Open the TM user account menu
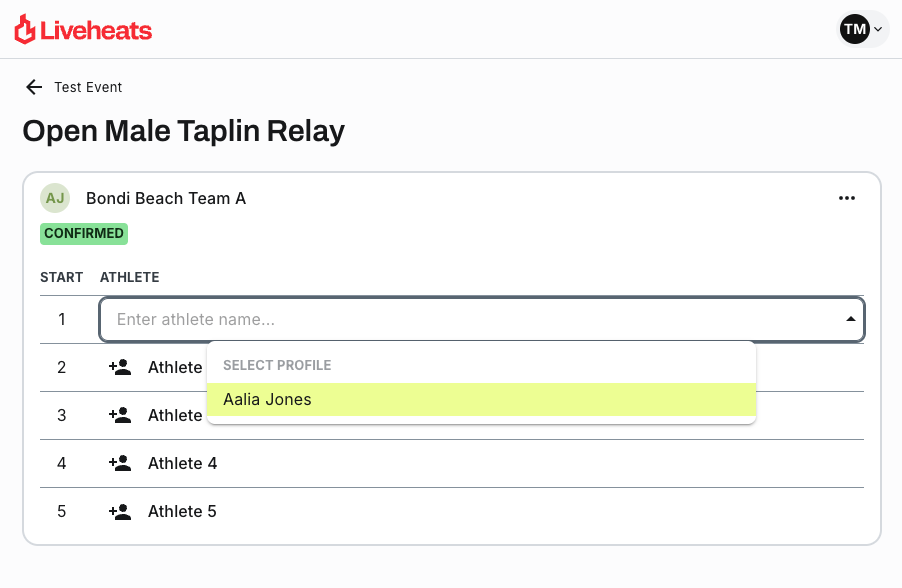The image size is (902, 588). tap(855, 29)
